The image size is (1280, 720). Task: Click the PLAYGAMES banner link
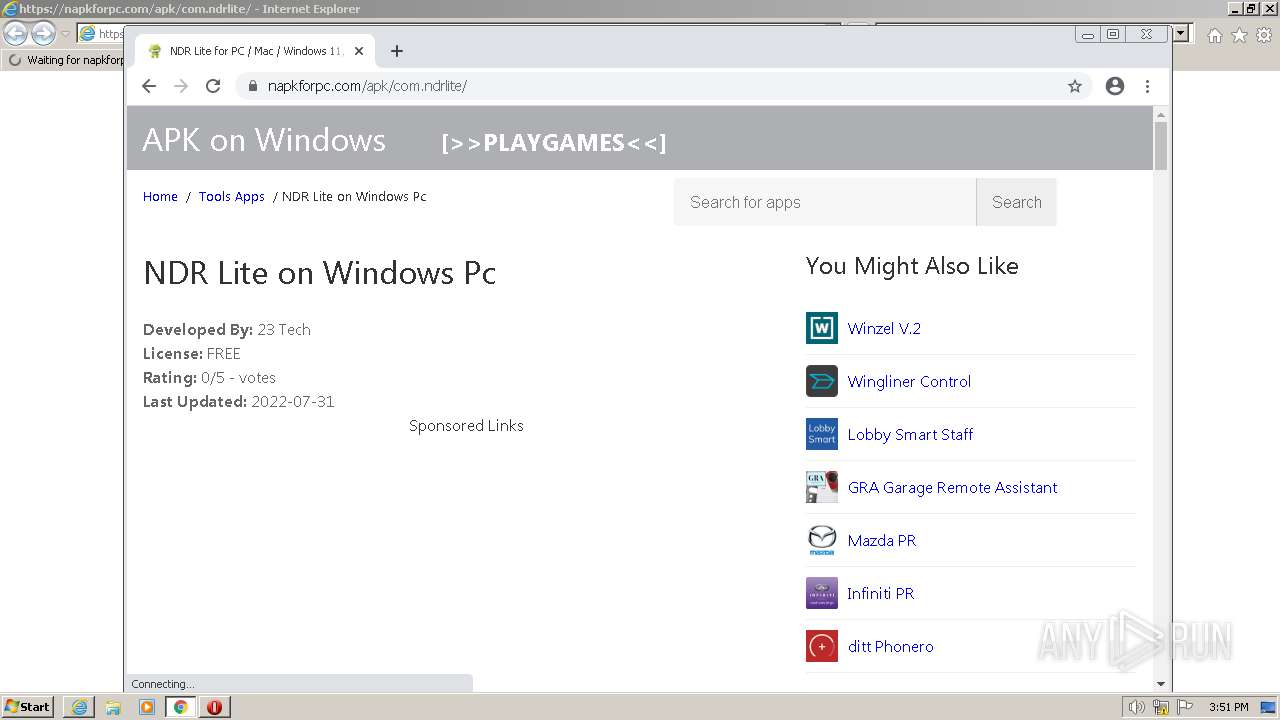tap(554, 143)
